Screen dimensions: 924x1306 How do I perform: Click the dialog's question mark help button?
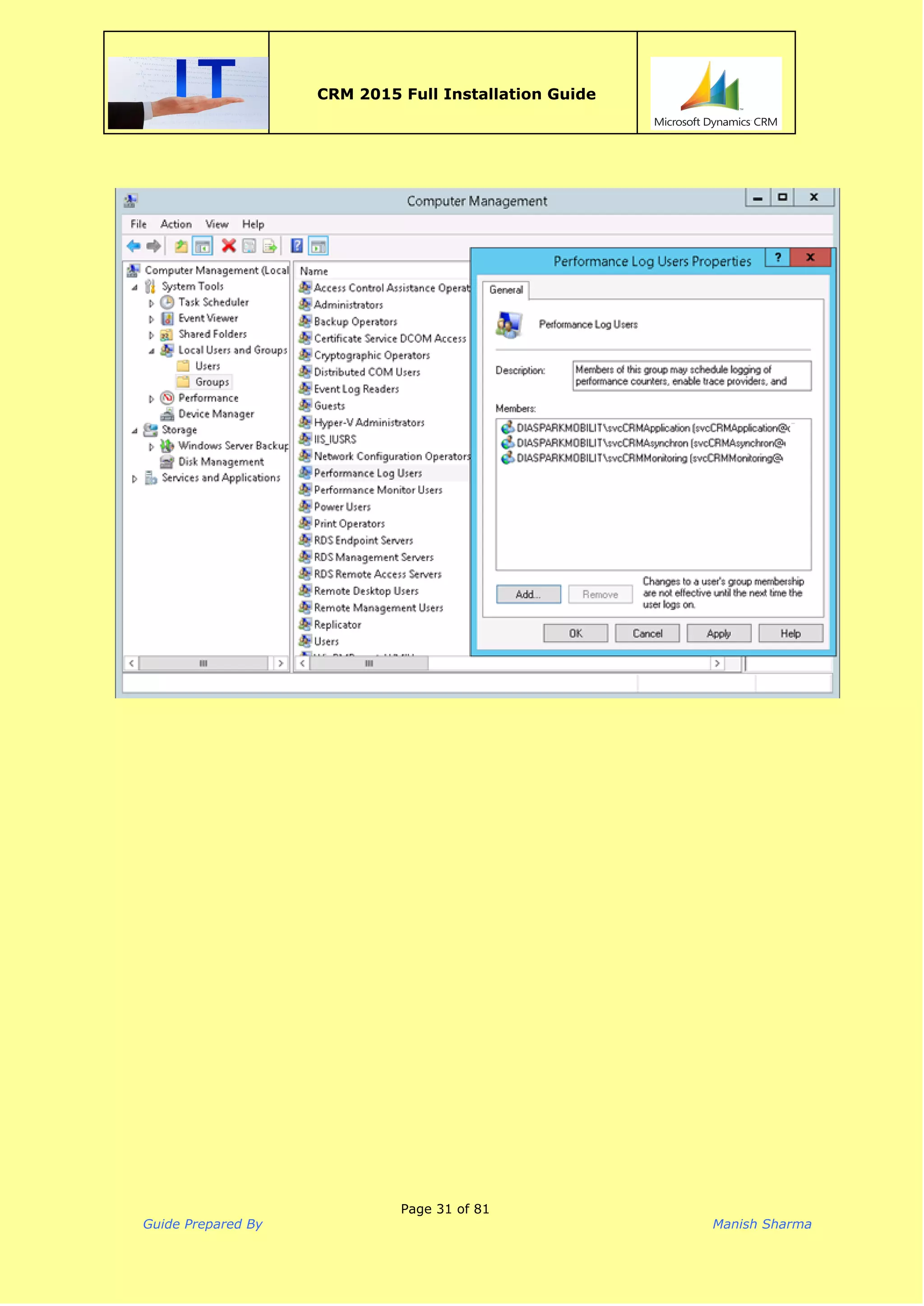click(x=779, y=258)
